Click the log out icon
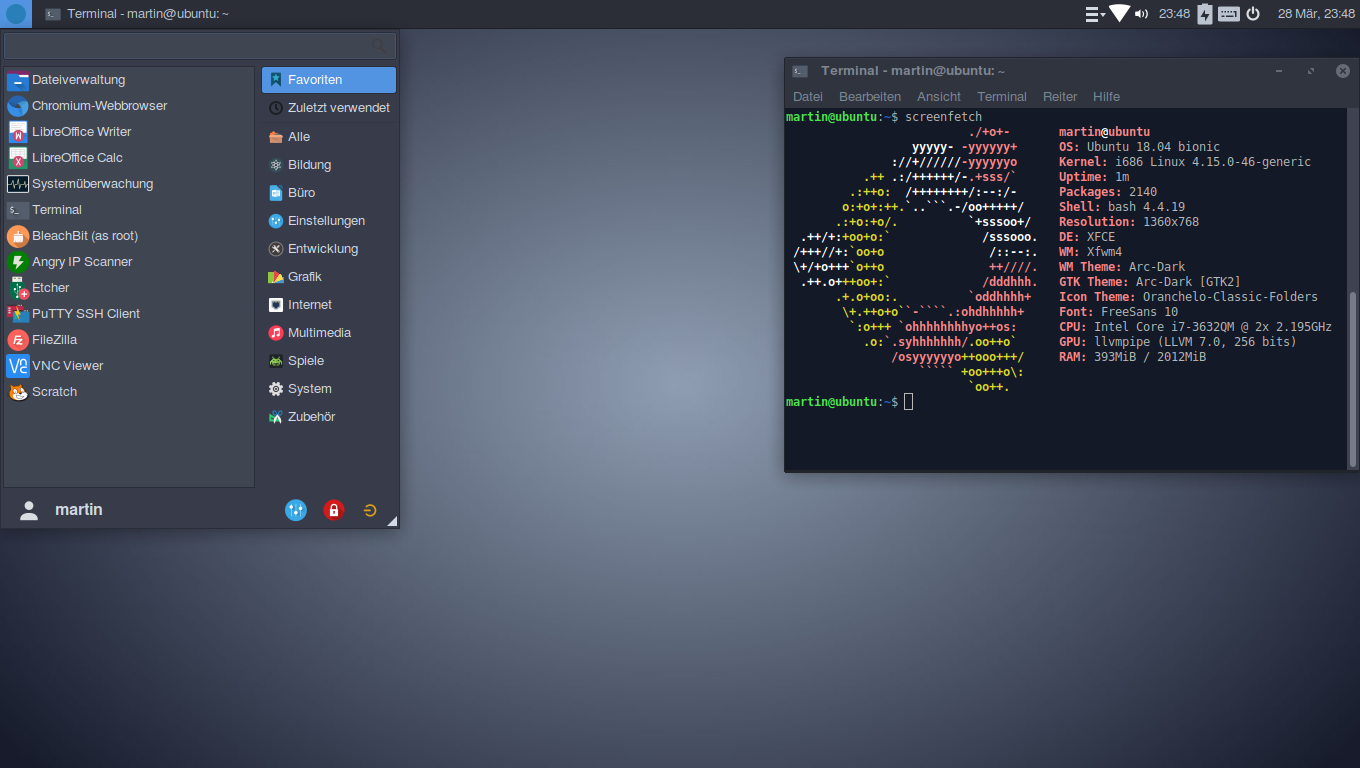Viewport: 1360px width, 768px height. (370, 510)
